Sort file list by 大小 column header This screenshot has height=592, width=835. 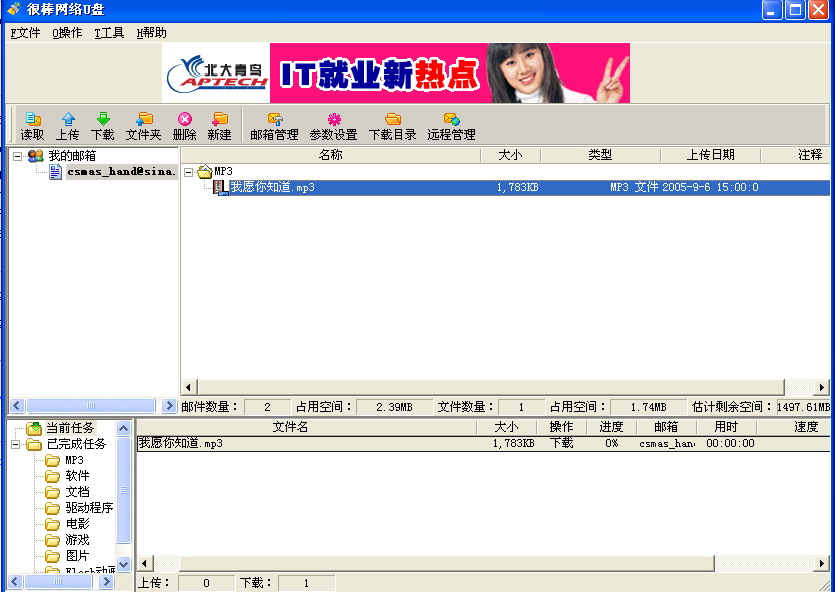[509, 155]
